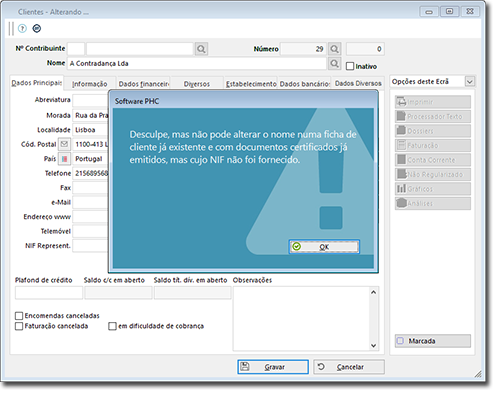Viewport: 496px width, 394px height.
Task: Open the Análises option
Action: 433,203
